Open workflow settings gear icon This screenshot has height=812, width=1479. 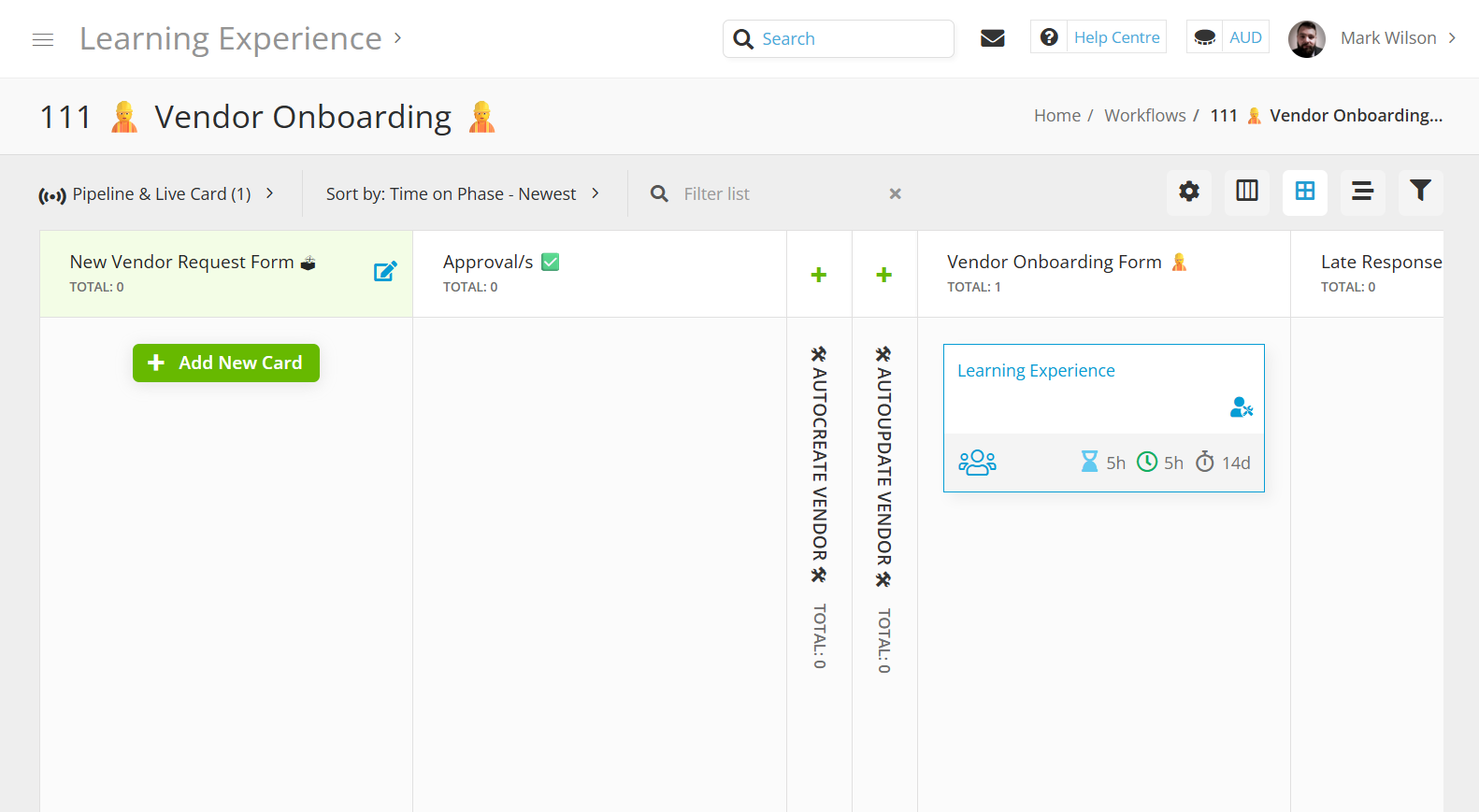click(x=1188, y=192)
